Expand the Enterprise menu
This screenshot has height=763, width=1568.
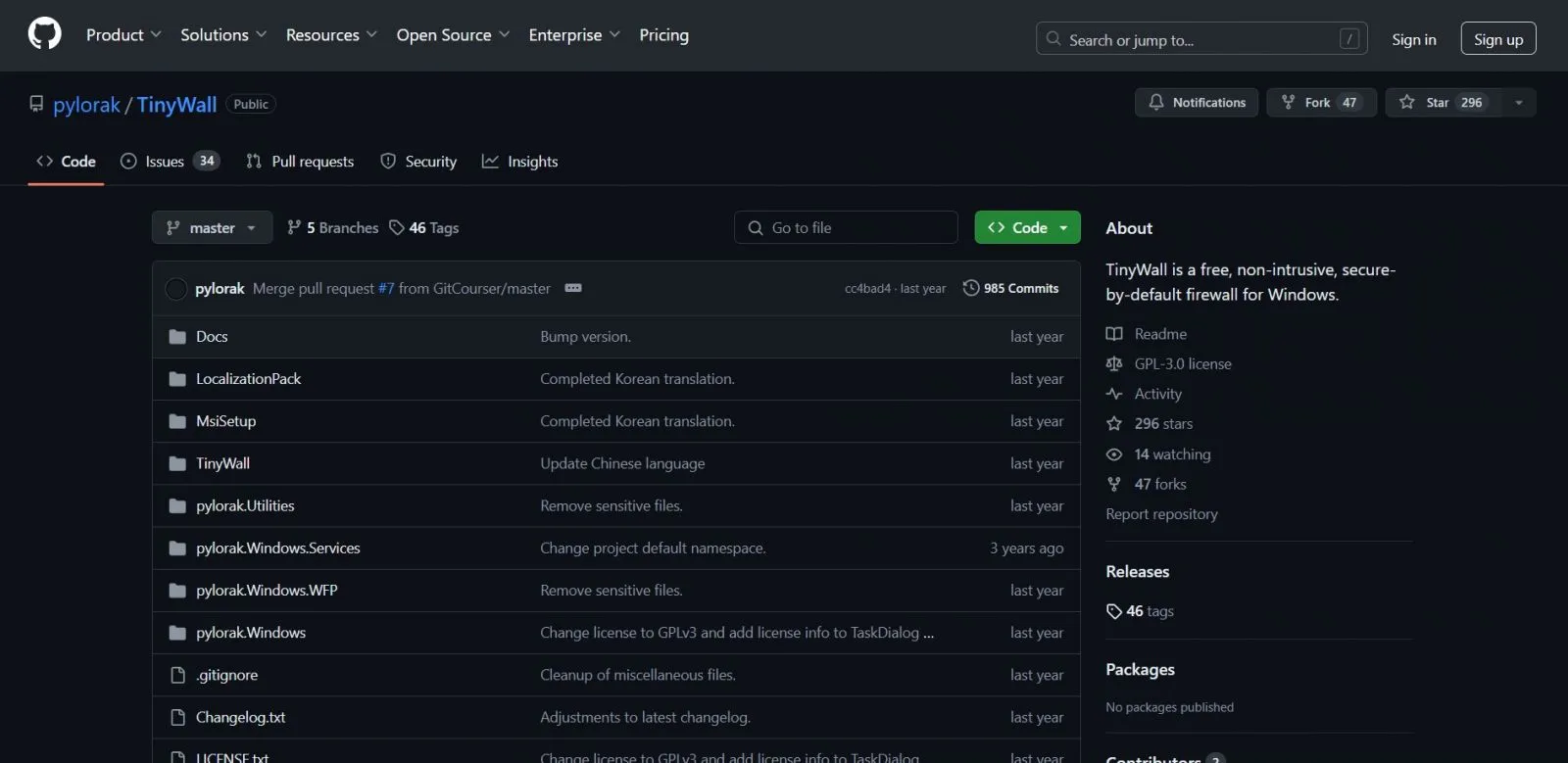[x=574, y=35]
